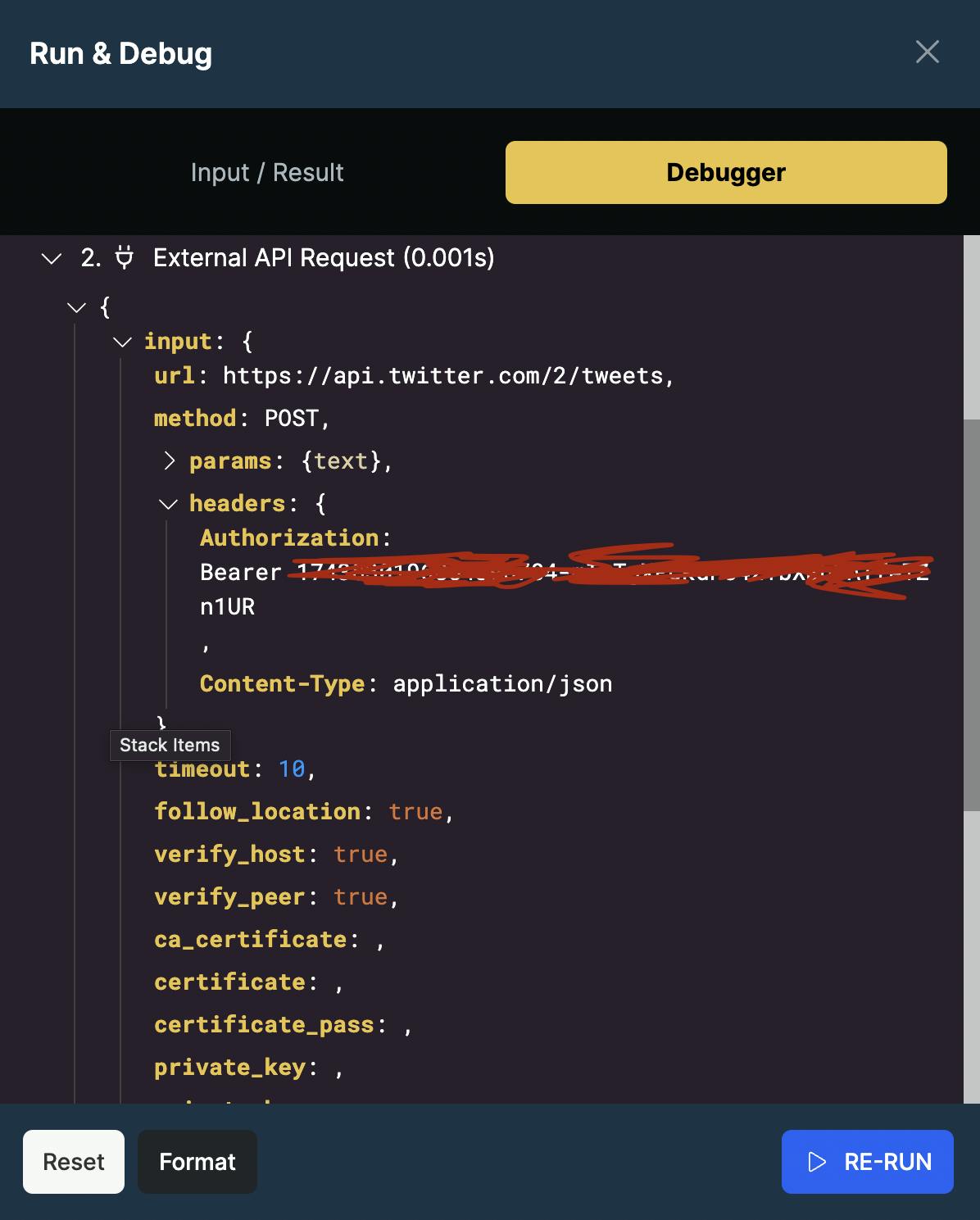
Task: Collapse the headers object
Action: tap(168, 504)
